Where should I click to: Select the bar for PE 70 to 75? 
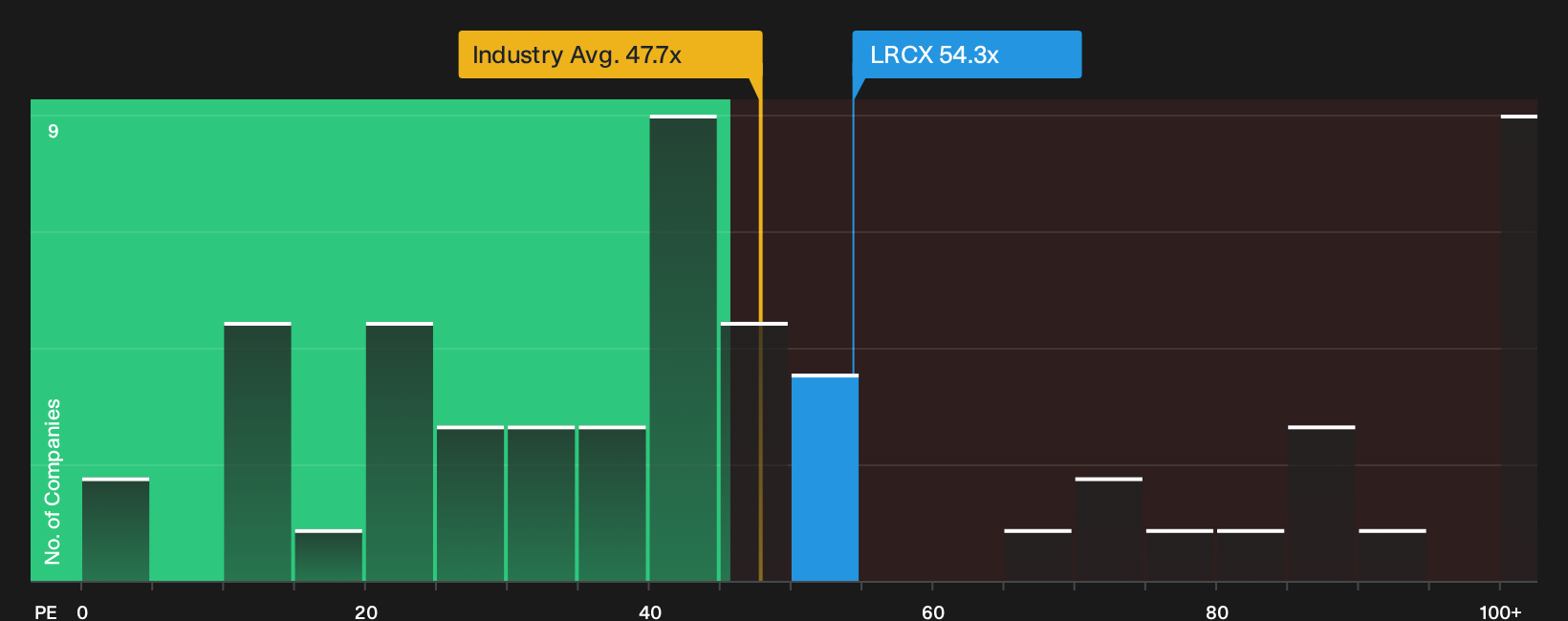[x=1109, y=529]
